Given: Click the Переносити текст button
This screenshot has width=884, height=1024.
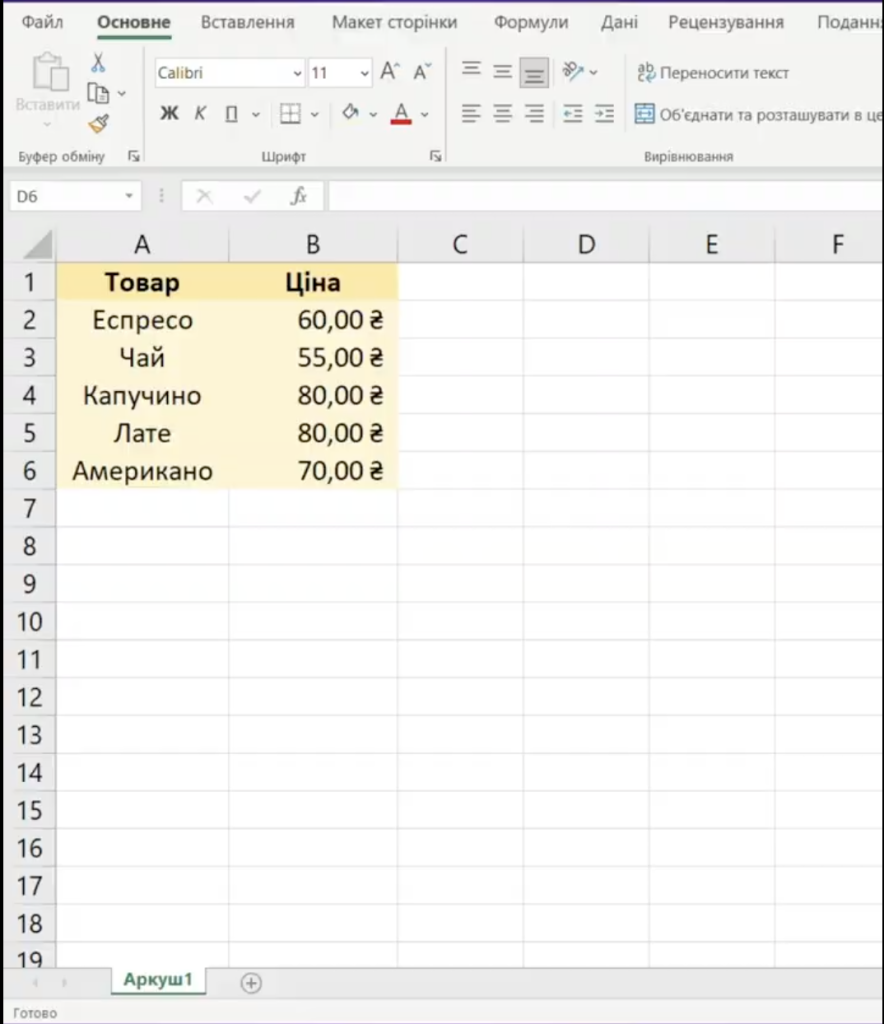Looking at the screenshot, I should tap(713, 73).
